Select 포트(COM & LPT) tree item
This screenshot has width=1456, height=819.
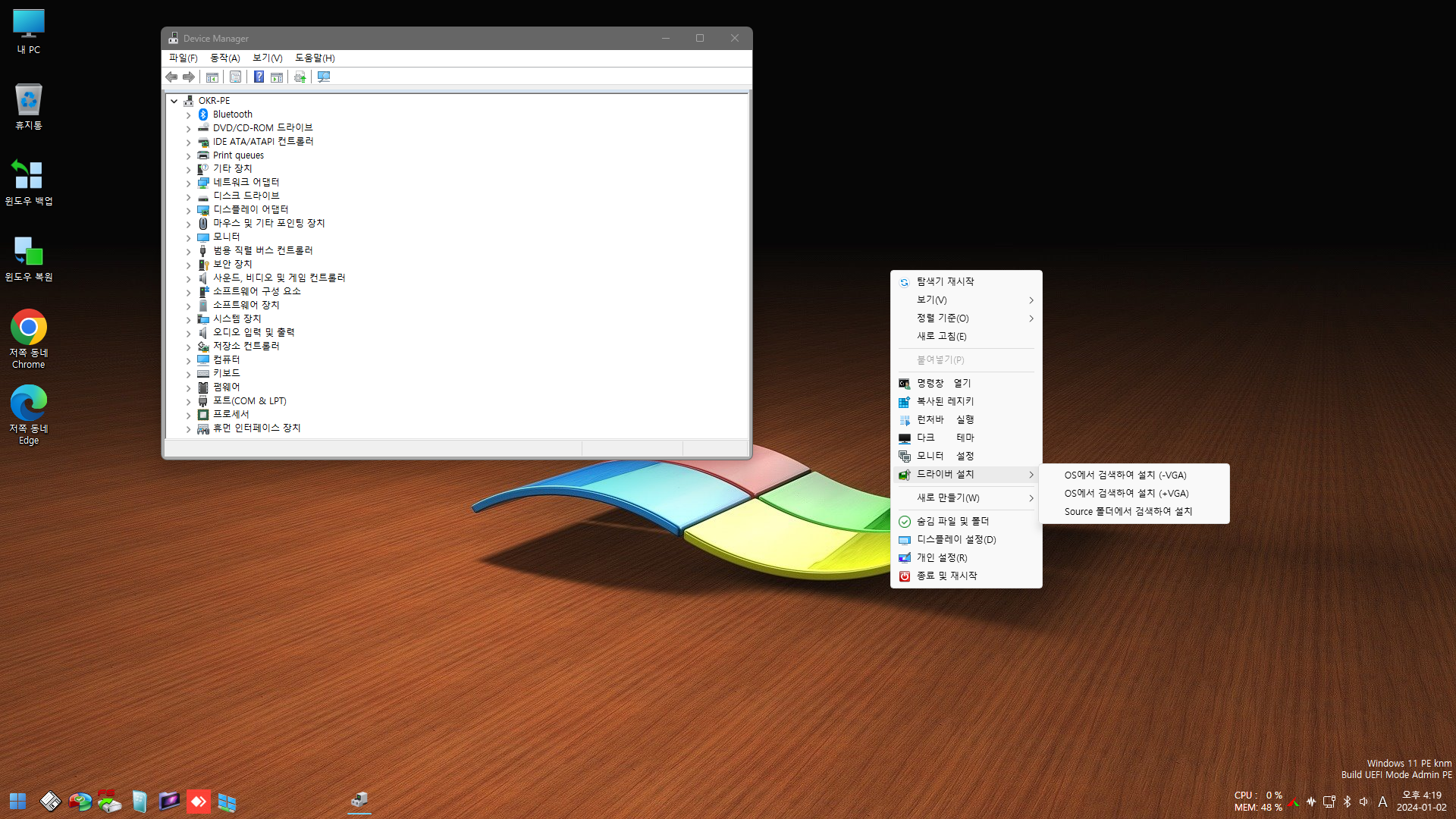click(x=249, y=401)
